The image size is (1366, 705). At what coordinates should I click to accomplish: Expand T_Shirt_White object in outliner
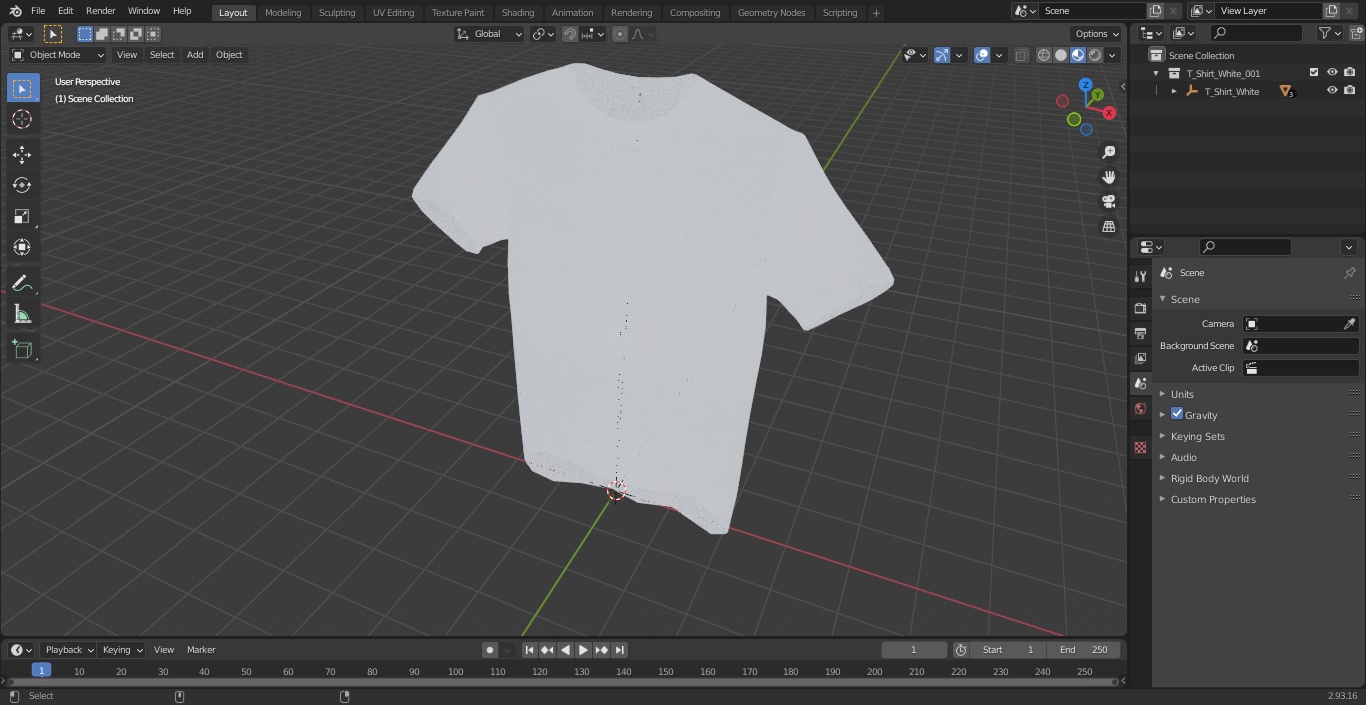[1174, 91]
